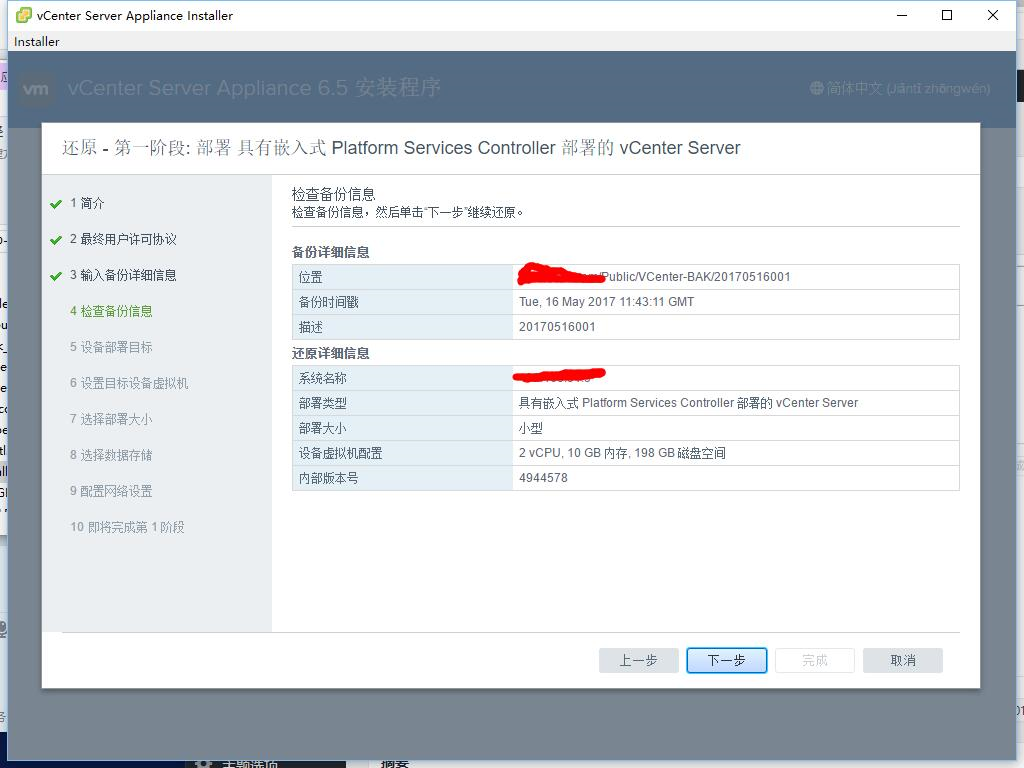Close the vCenter Server Appliance Installer window
The height and width of the screenshot is (768, 1024).
(993, 15)
